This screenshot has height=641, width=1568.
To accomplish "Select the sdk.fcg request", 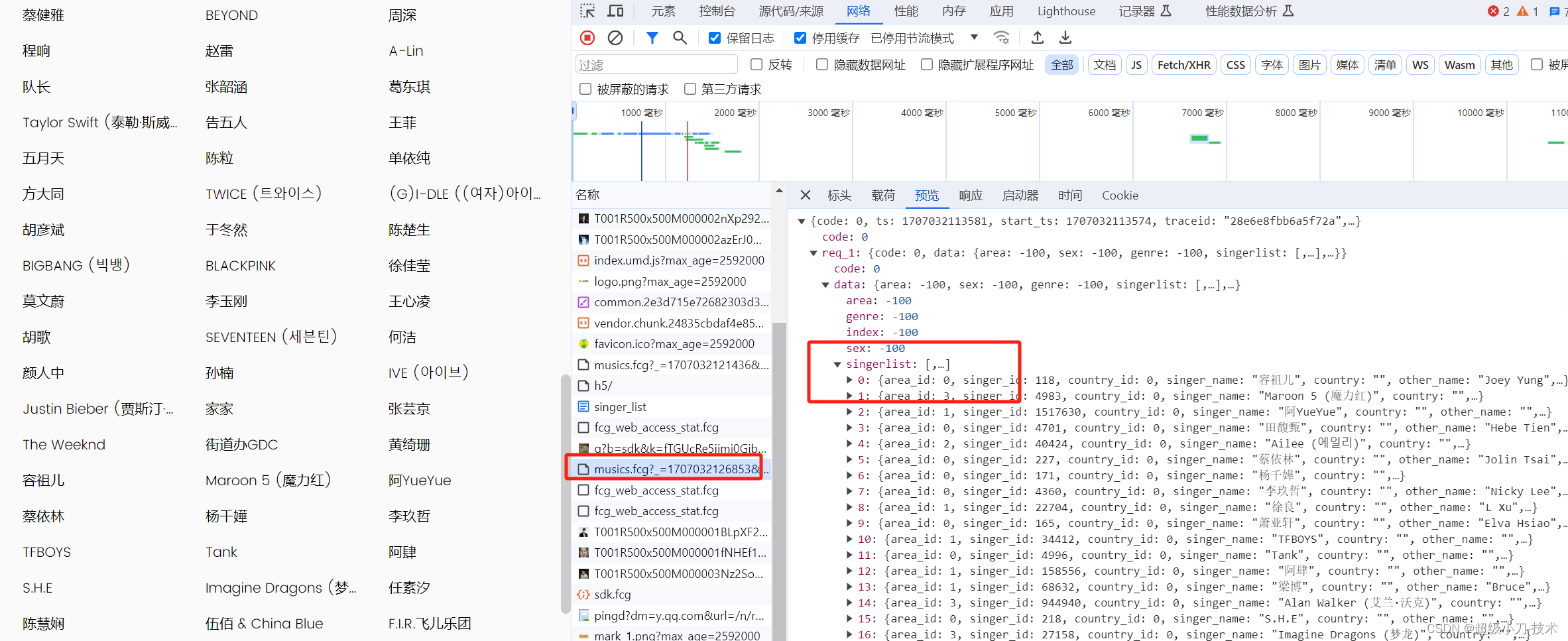I will pos(671,595).
